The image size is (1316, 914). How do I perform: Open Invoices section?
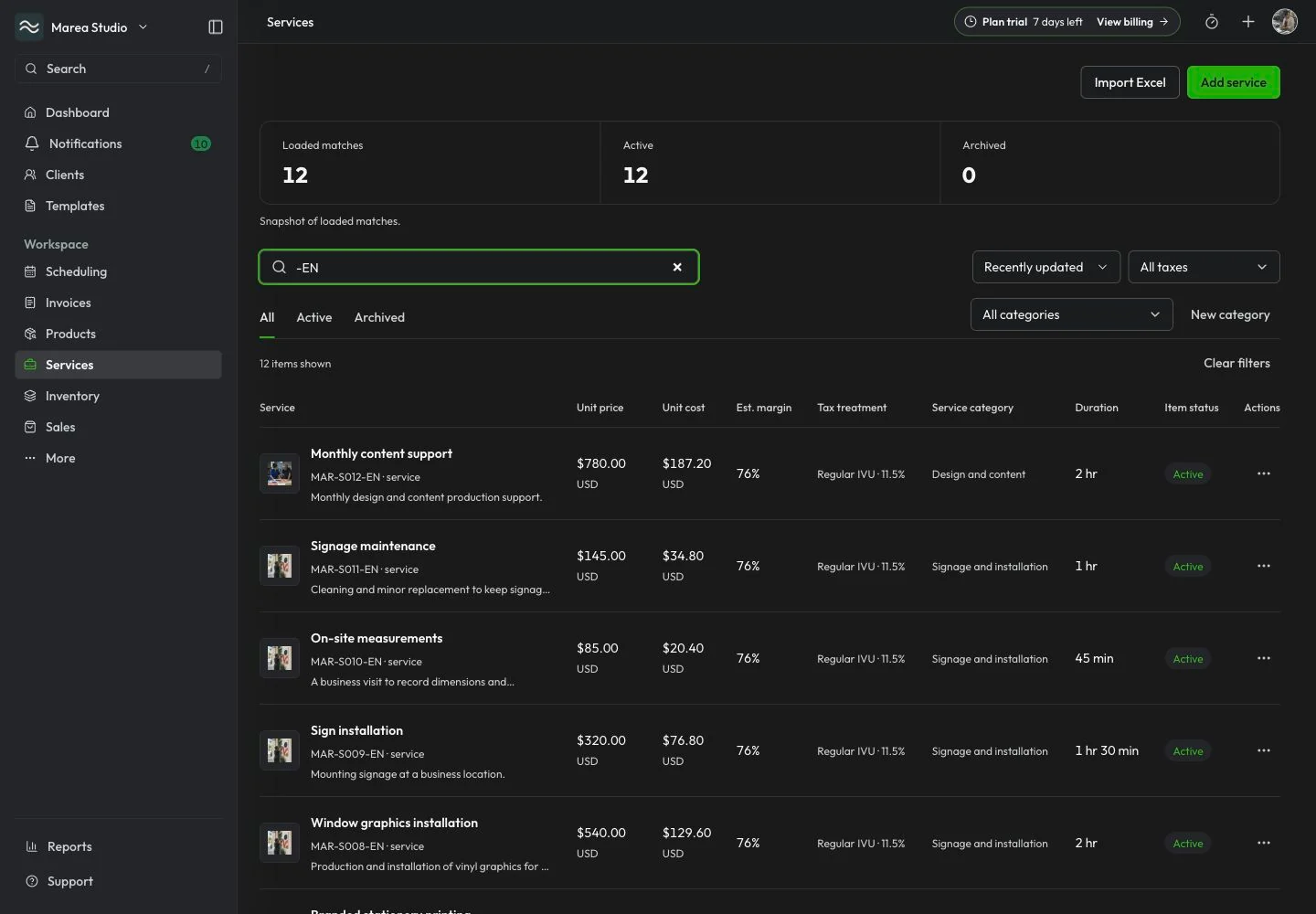click(118, 303)
